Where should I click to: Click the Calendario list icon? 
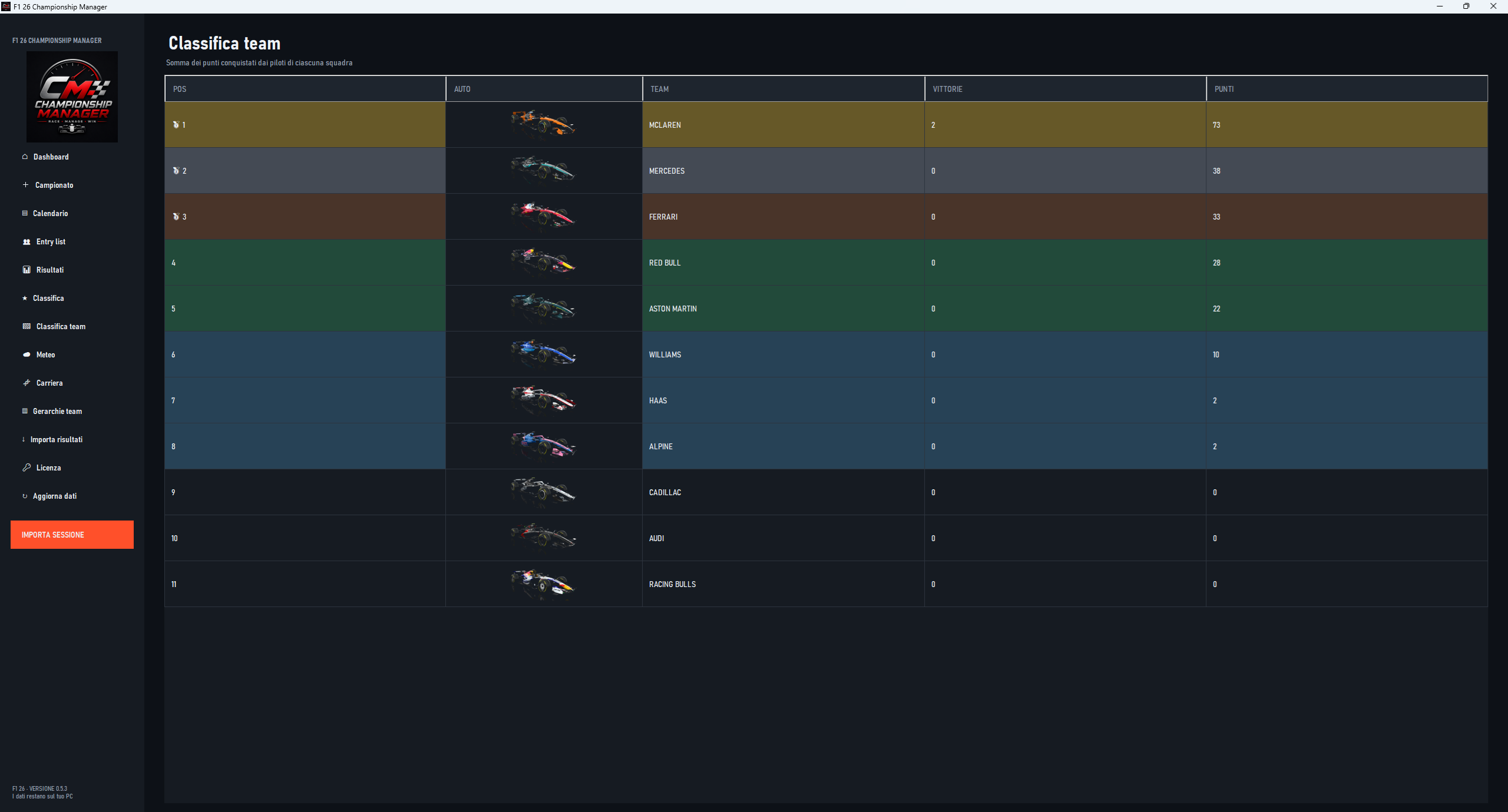pyautogui.click(x=25, y=213)
